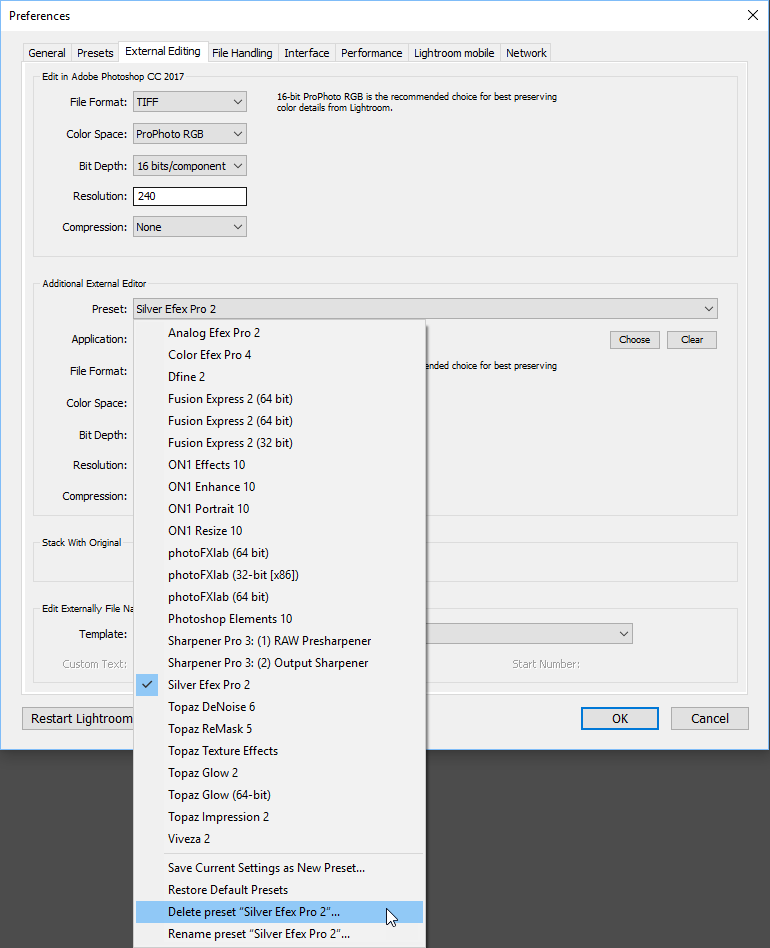Select Analog Efex Pro 2 preset
The image size is (770, 948).
[279, 333]
